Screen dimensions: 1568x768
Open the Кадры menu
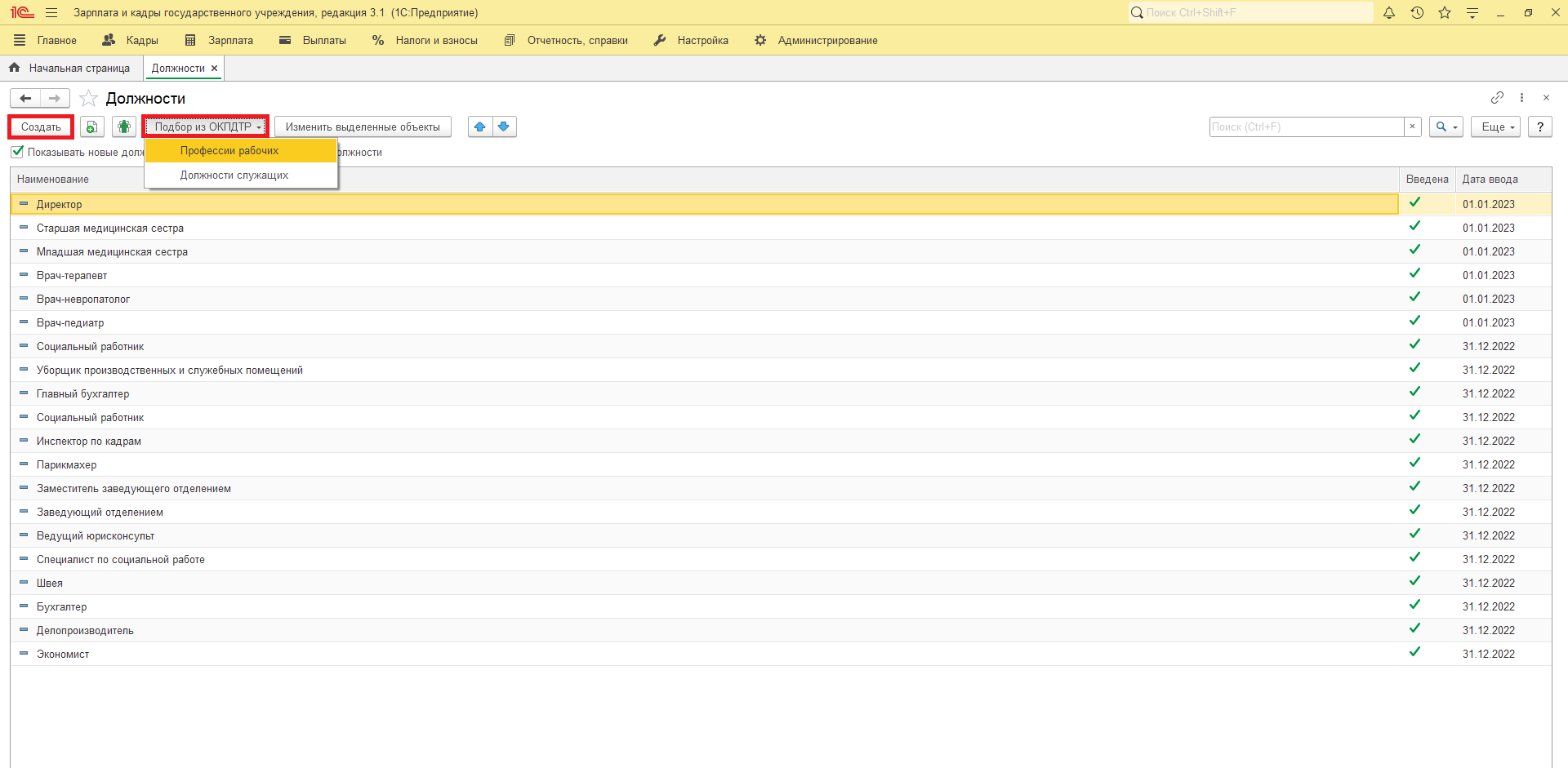pos(131,40)
